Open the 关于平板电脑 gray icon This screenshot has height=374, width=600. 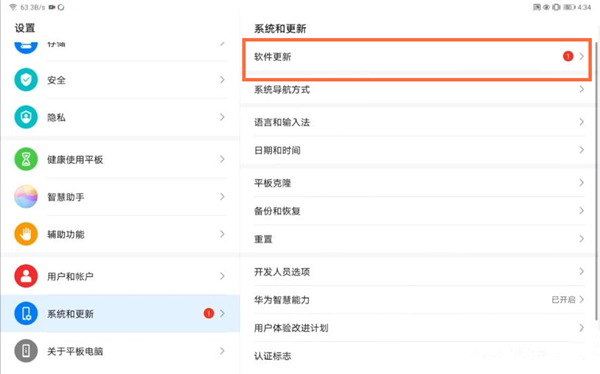click(26, 351)
